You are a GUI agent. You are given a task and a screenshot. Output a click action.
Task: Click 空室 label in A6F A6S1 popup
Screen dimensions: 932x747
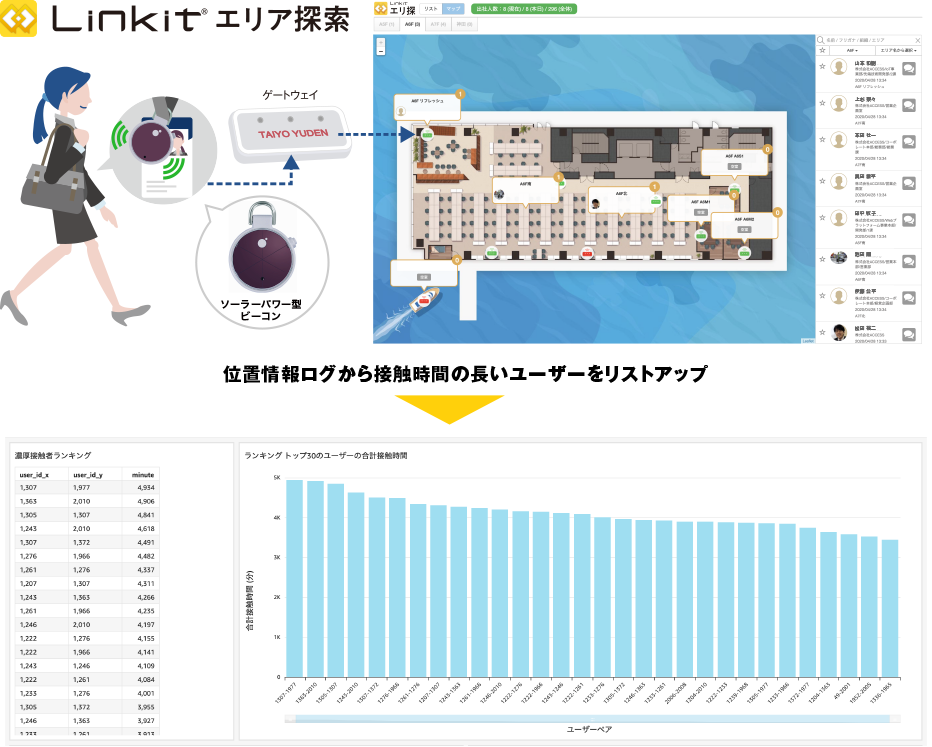click(x=735, y=166)
